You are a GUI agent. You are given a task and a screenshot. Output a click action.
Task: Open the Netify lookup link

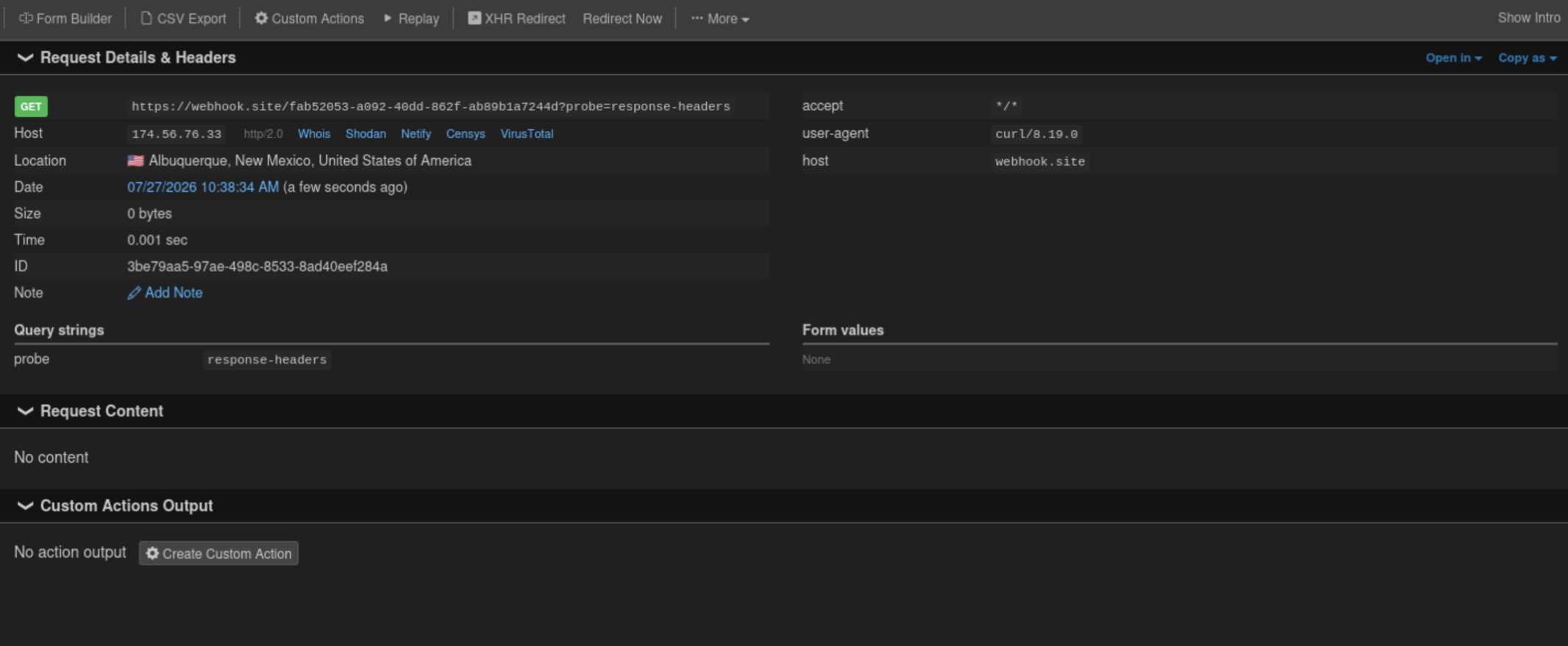click(x=416, y=134)
